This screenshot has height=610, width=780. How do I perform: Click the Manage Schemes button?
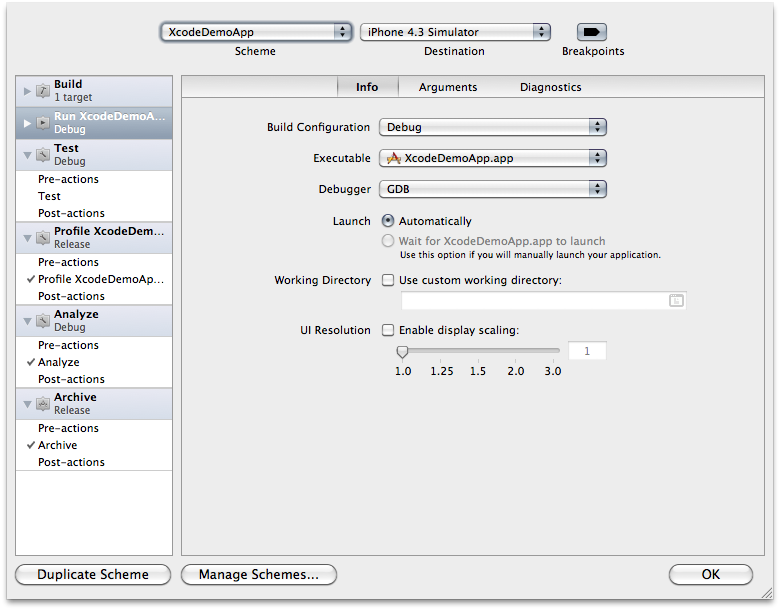point(259,574)
